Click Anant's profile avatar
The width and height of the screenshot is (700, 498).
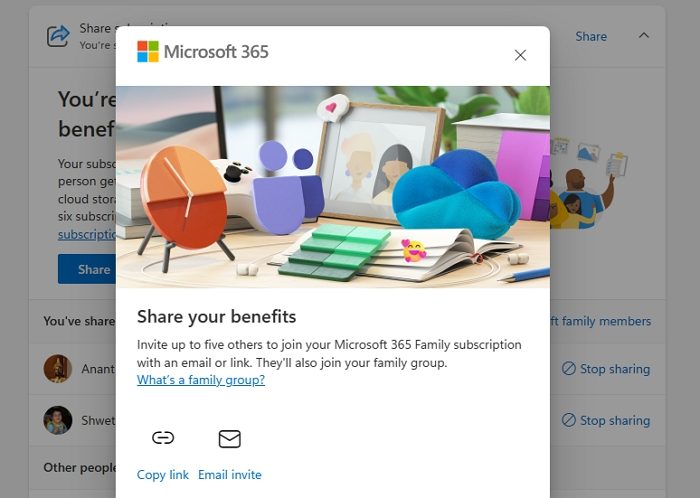(x=58, y=369)
